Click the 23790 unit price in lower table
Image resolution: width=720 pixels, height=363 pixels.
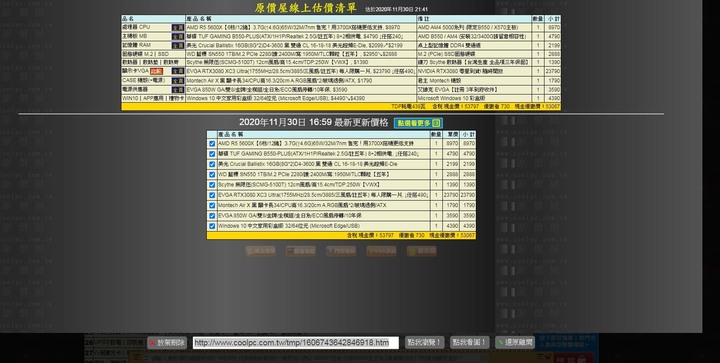point(452,195)
